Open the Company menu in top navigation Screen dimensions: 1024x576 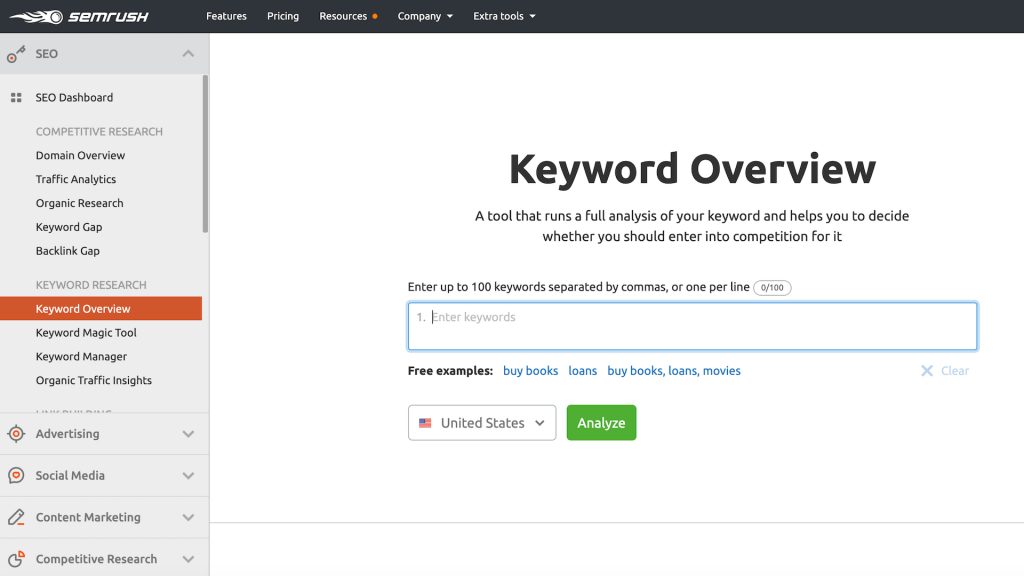click(425, 16)
